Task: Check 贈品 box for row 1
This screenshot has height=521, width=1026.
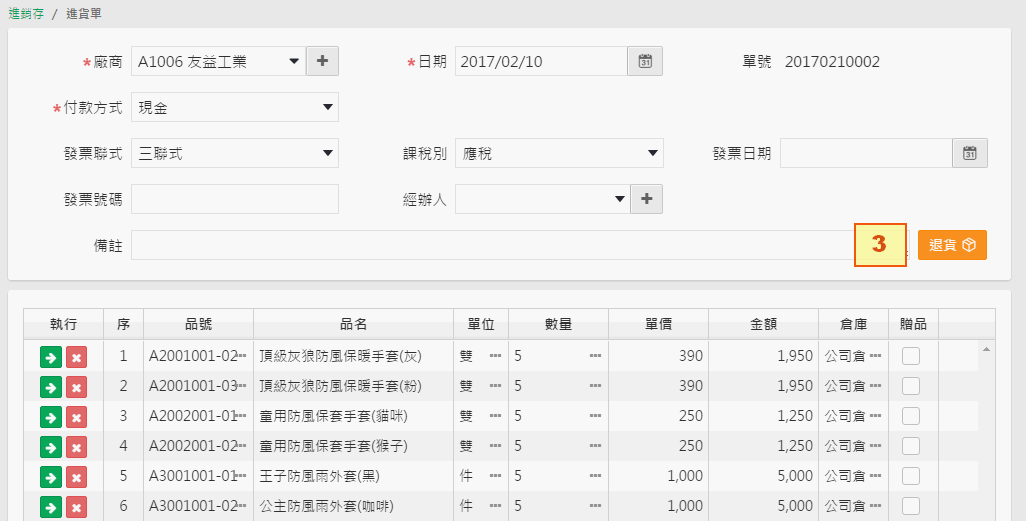Action: (911, 356)
